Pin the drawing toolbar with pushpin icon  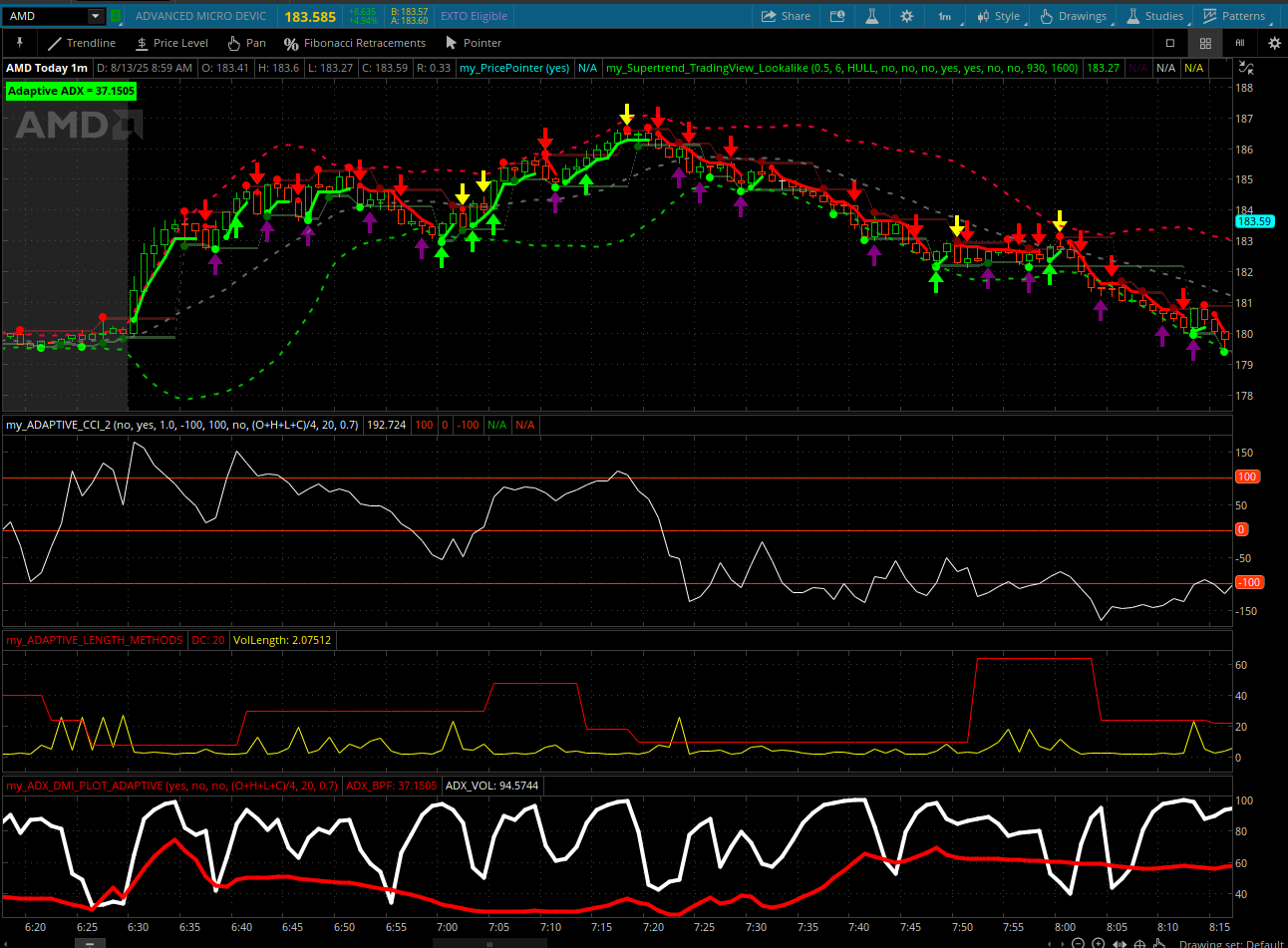(x=19, y=43)
